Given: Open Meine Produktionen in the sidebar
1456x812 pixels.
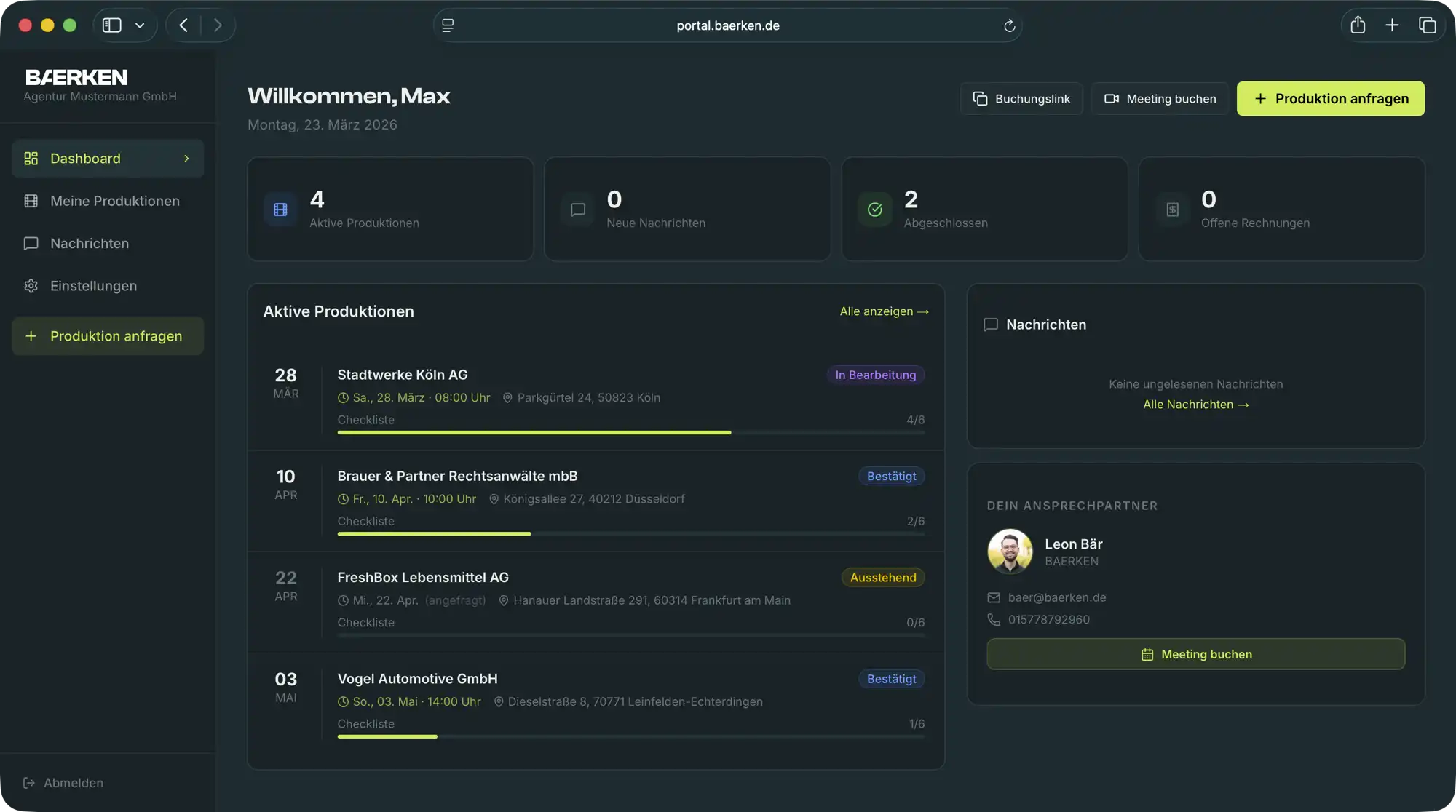Looking at the screenshot, I should pyautogui.click(x=114, y=201).
